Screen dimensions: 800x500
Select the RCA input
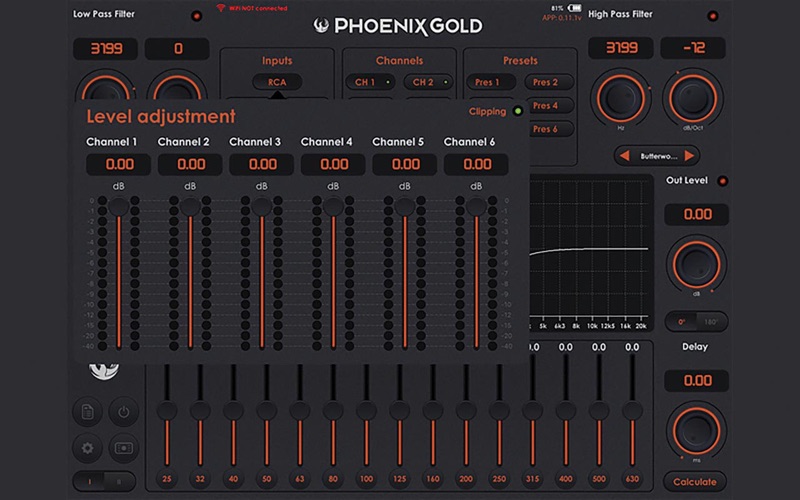click(277, 82)
